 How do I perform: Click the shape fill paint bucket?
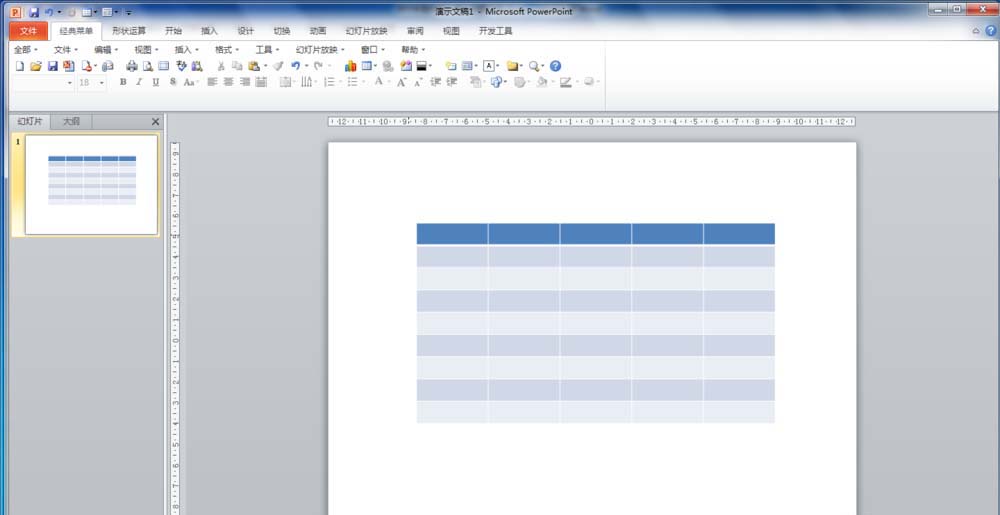click(x=542, y=82)
